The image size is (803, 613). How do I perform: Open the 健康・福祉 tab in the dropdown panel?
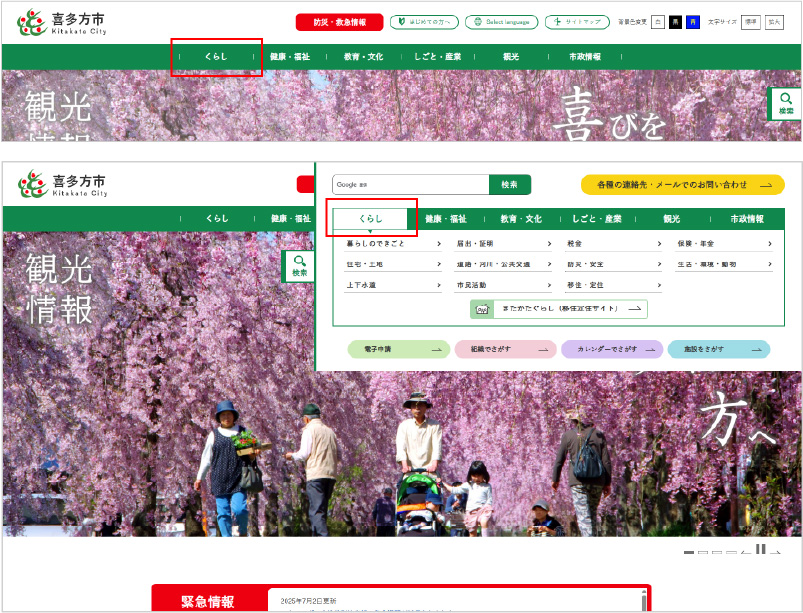[x=445, y=218]
